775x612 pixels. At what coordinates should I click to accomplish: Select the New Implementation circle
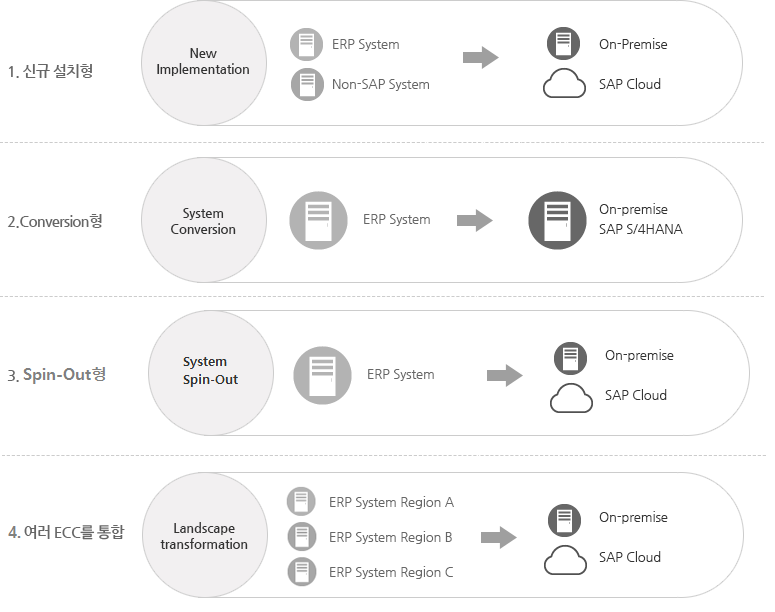(x=204, y=62)
